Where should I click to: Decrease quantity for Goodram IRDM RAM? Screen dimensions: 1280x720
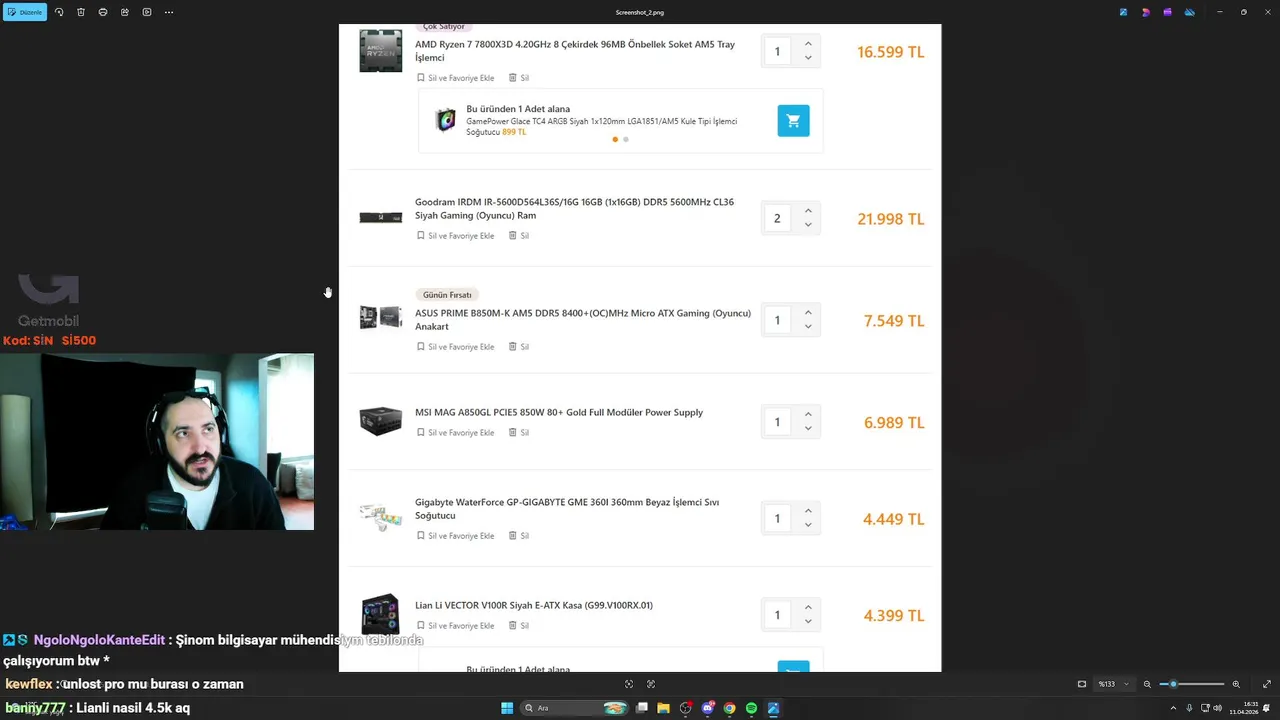(808, 225)
